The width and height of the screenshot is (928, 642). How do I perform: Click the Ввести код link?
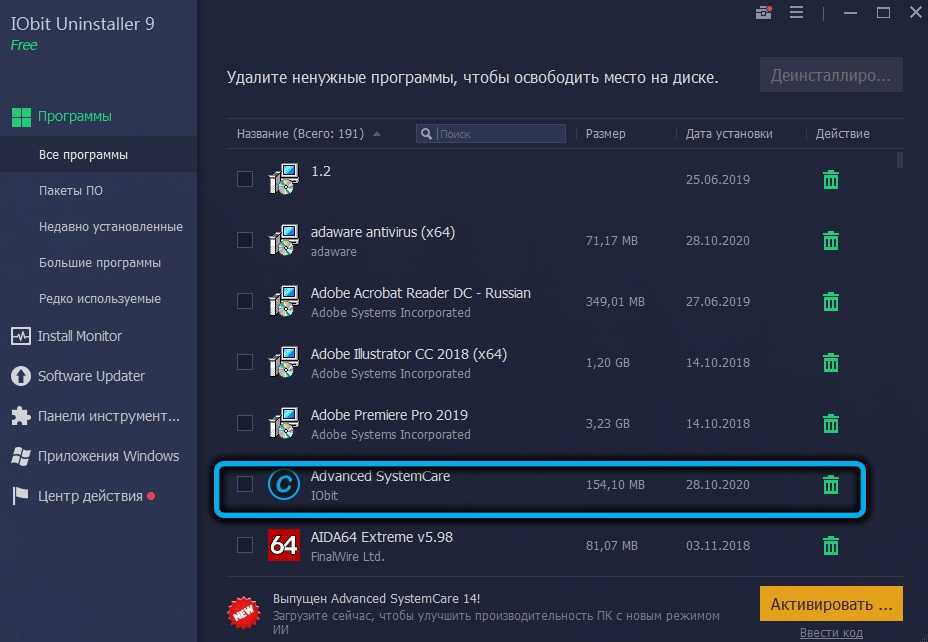coord(832,633)
